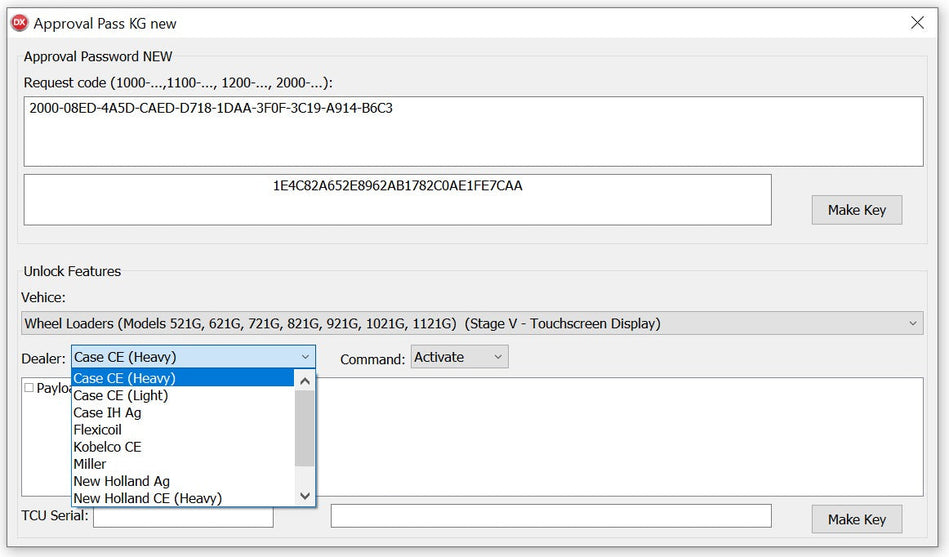Choose Case CE (Light) dealer option

(x=121, y=395)
